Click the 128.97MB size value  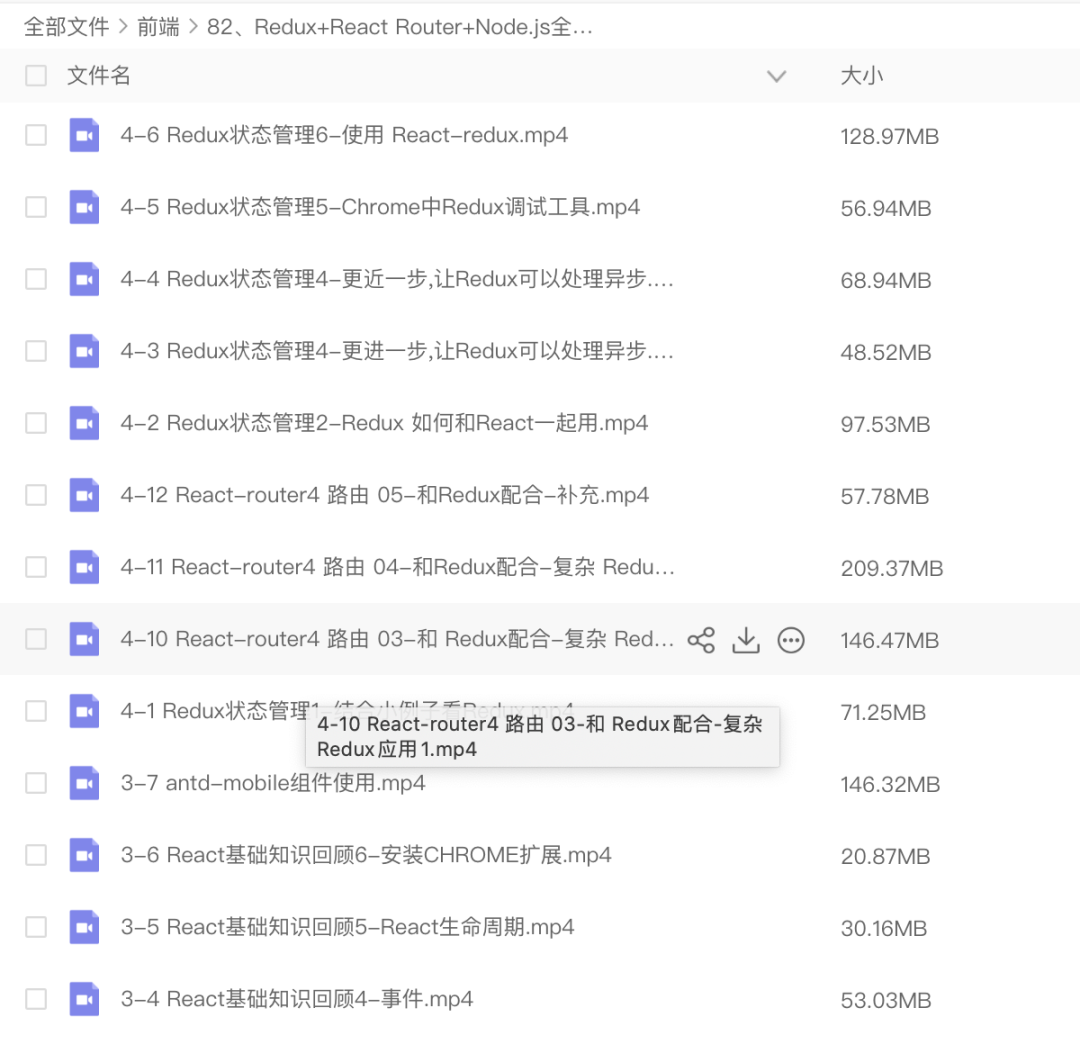point(889,136)
